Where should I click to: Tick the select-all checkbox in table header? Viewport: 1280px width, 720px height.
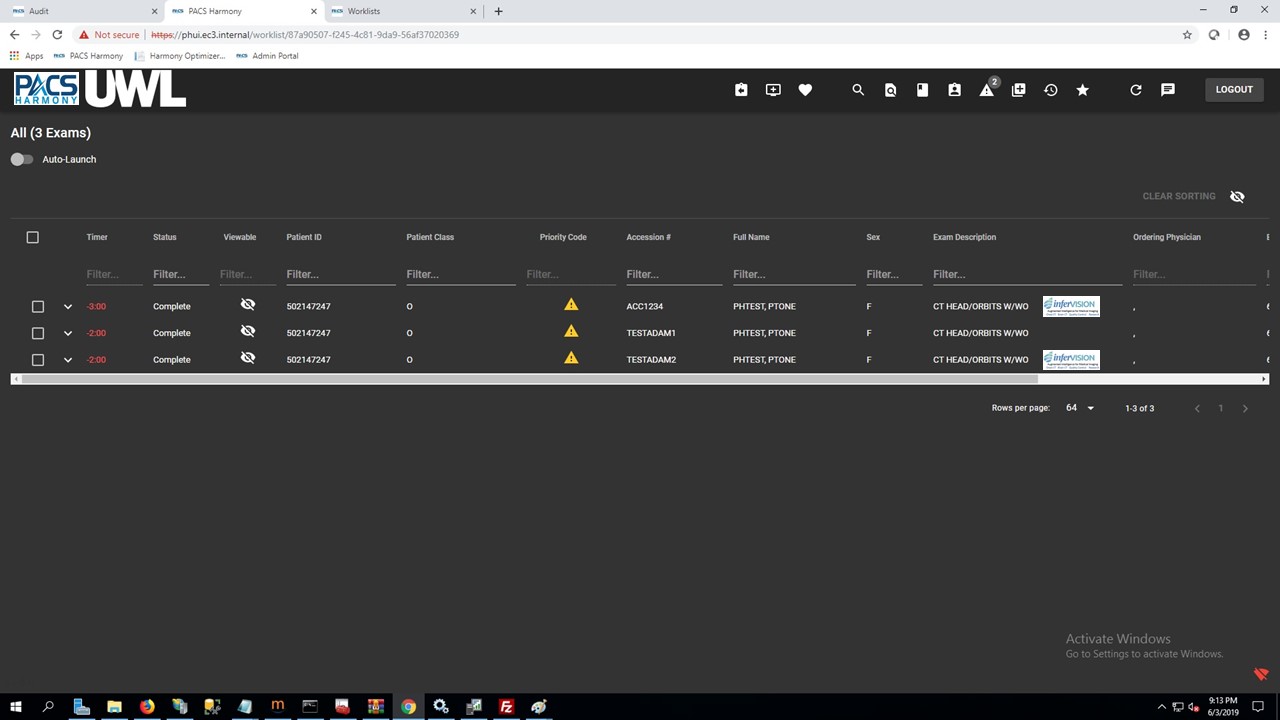pyautogui.click(x=33, y=237)
